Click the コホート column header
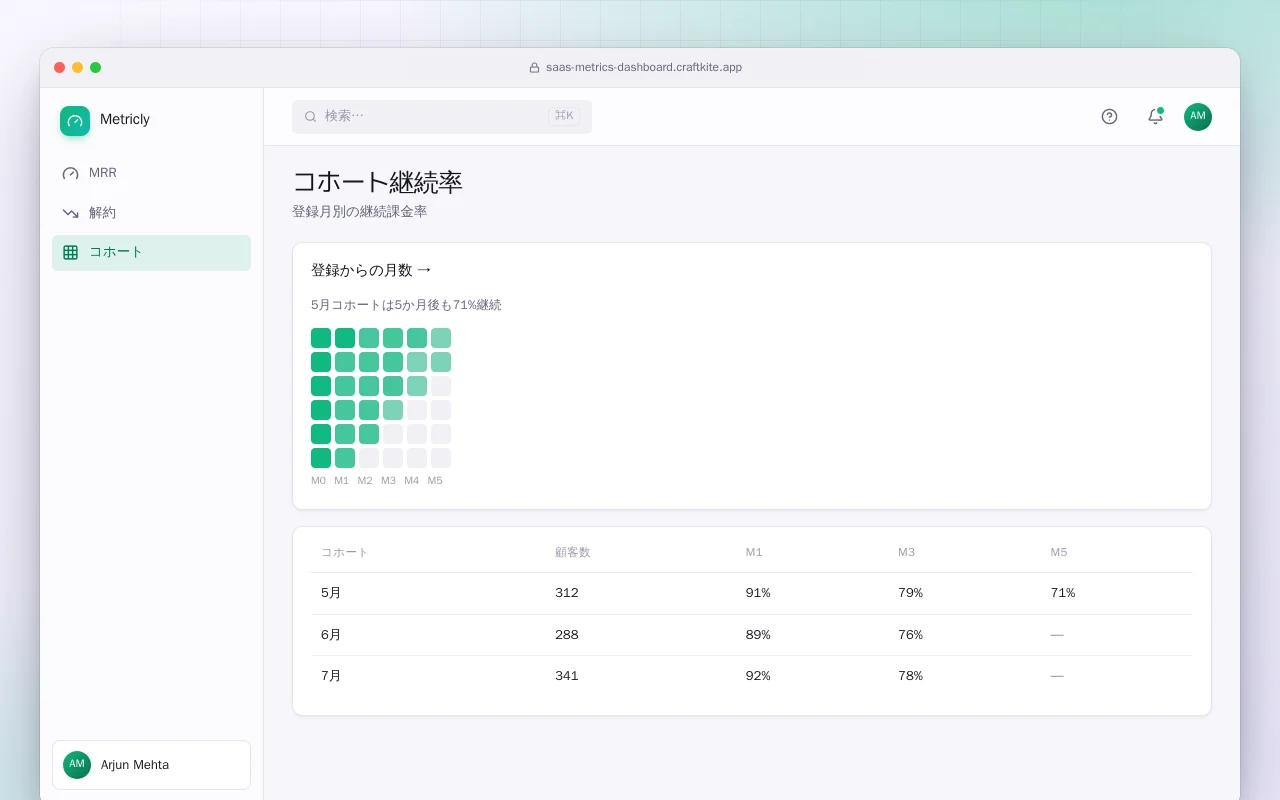The image size is (1280, 800). pyautogui.click(x=344, y=552)
